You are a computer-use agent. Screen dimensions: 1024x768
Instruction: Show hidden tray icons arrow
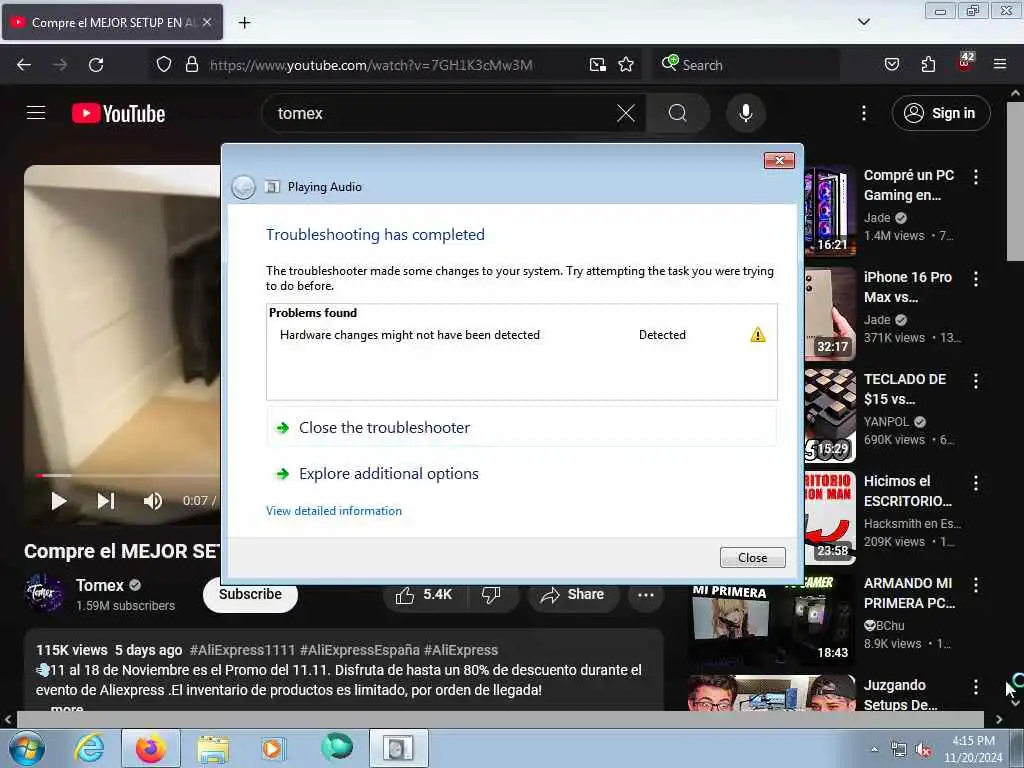point(874,750)
